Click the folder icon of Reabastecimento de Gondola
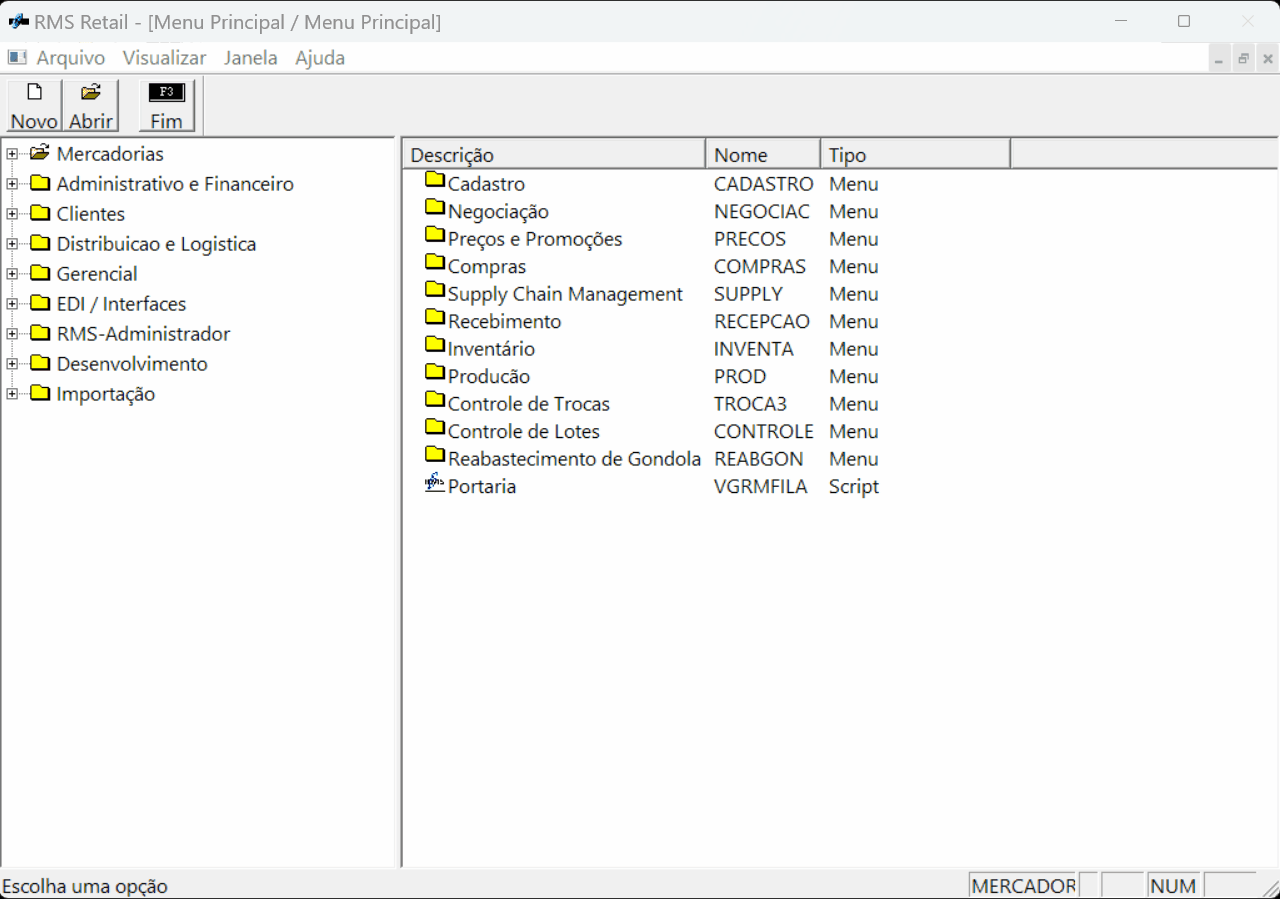 pyautogui.click(x=434, y=455)
